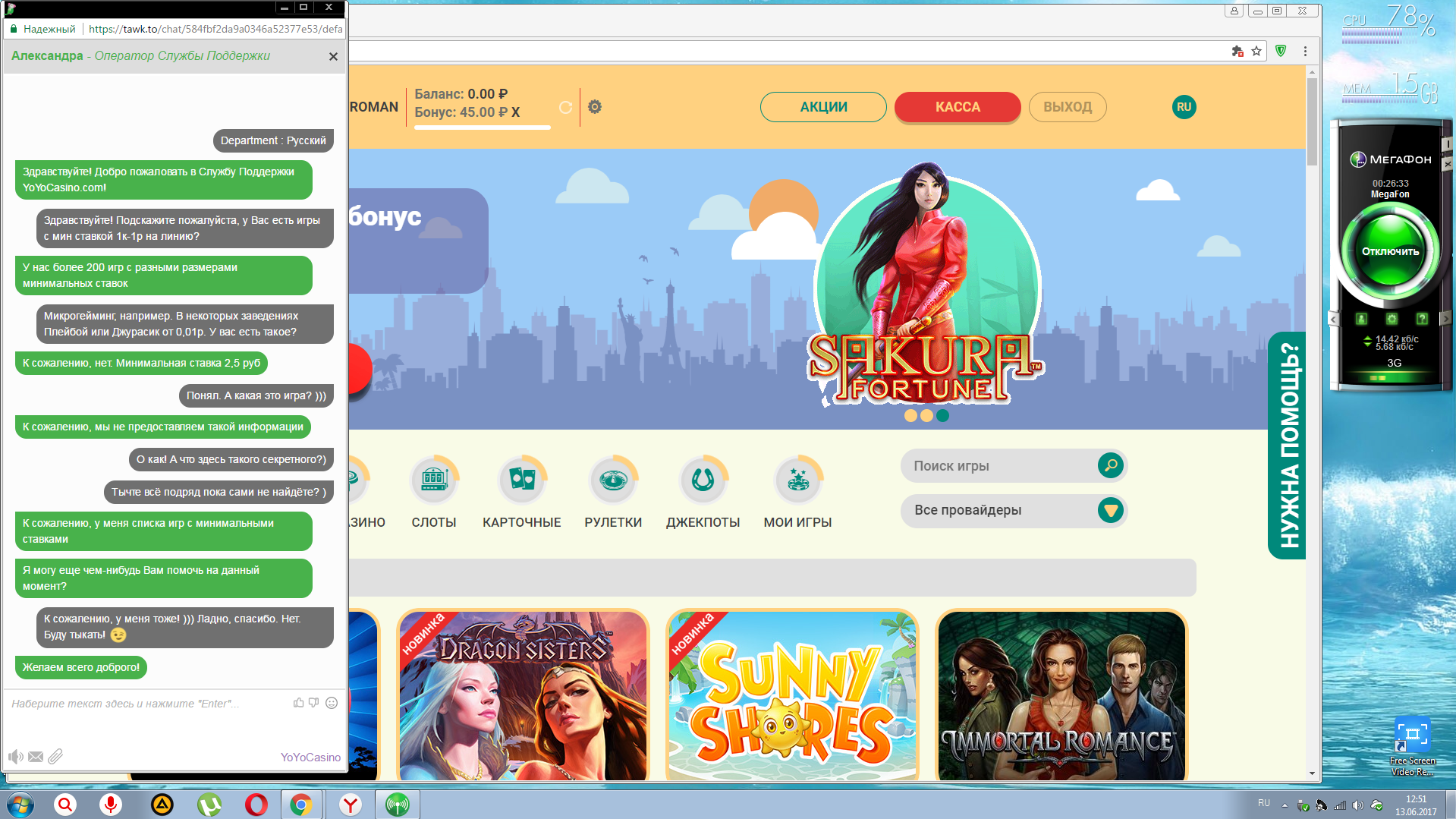The image size is (1456, 819).
Task: Show hidden tray icons arrow
Action: pos(1285,805)
